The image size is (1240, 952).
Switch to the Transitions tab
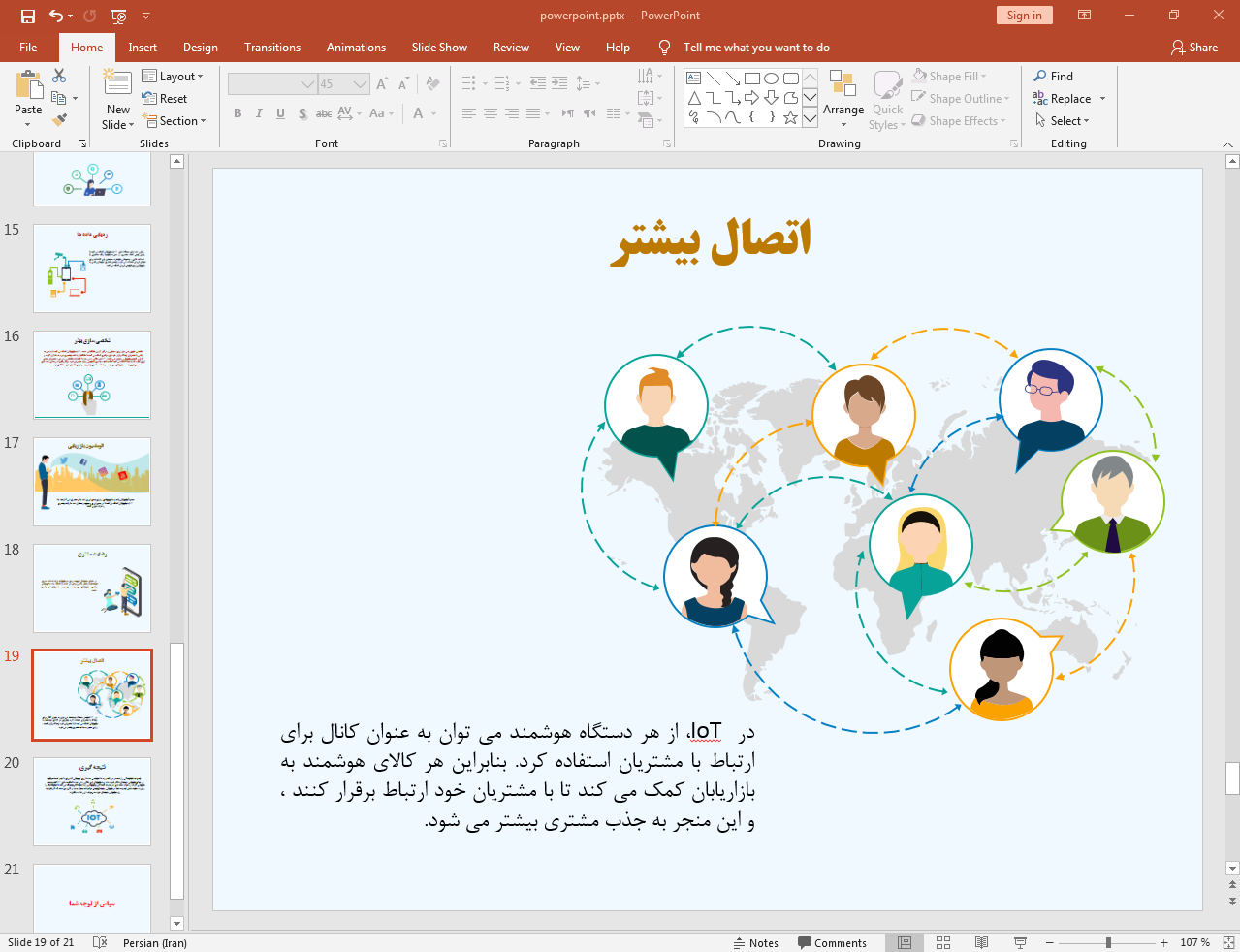tap(272, 47)
